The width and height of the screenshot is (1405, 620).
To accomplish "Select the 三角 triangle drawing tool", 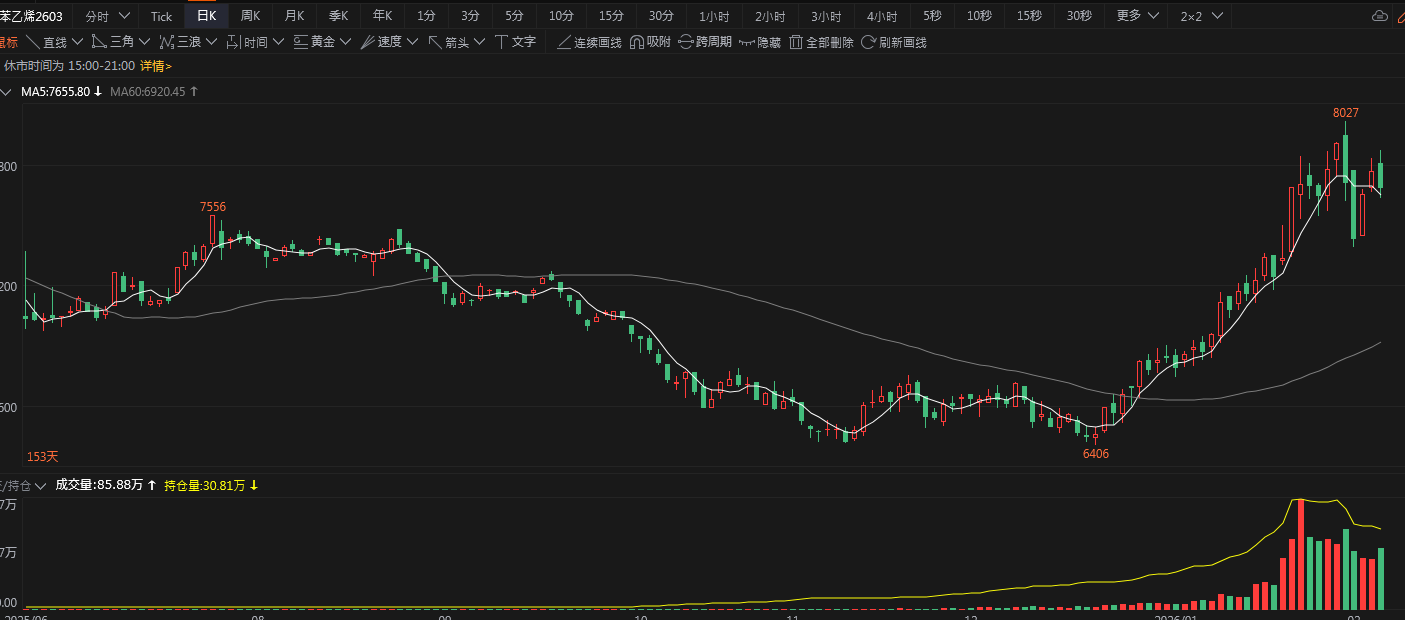I will tap(113, 42).
